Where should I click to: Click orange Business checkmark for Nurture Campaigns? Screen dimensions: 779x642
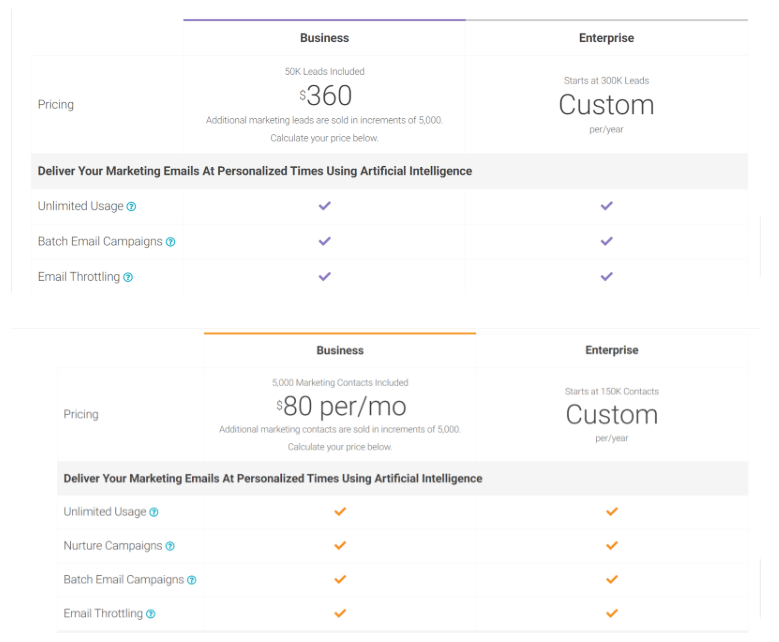click(340, 546)
